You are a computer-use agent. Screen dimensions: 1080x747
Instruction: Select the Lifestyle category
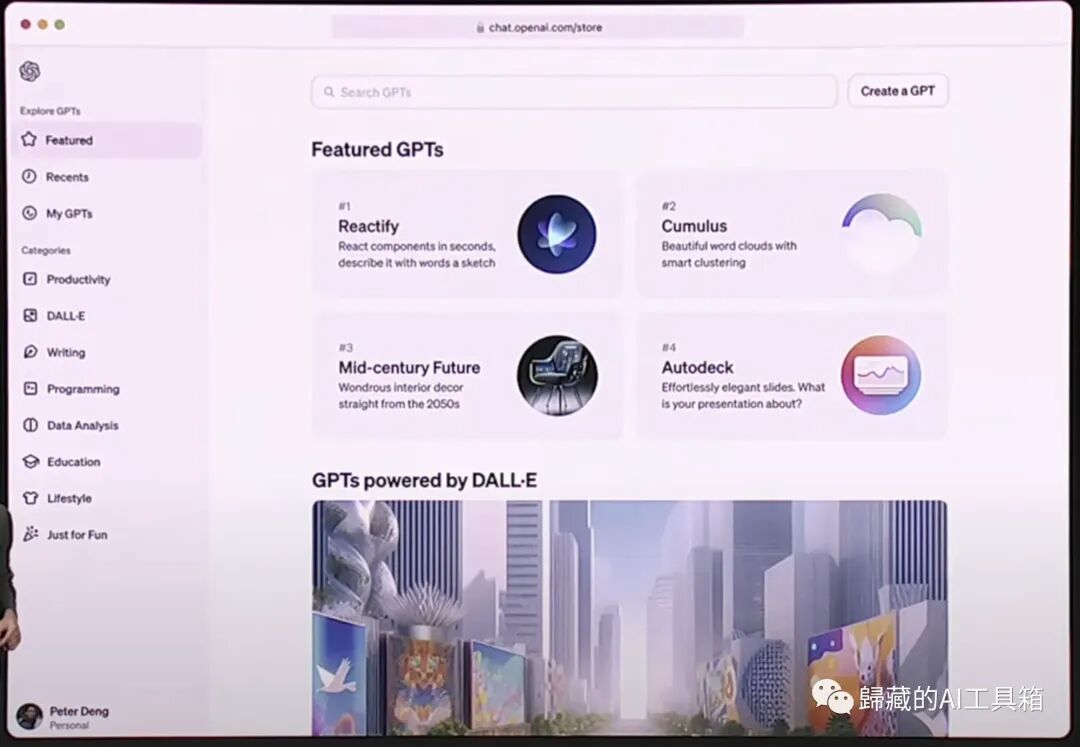point(69,498)
